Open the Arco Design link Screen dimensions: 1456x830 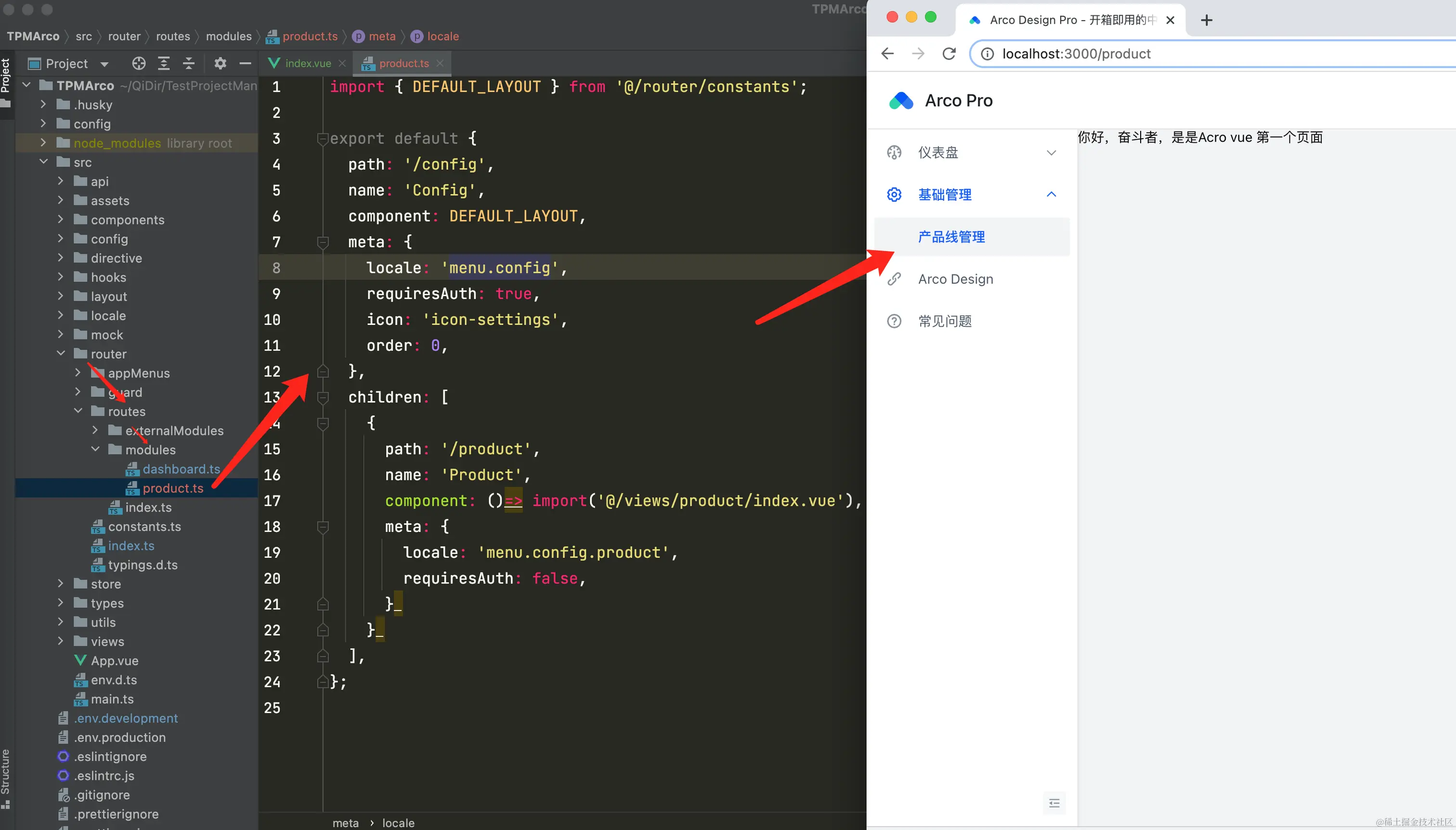[x=955, y=279]
